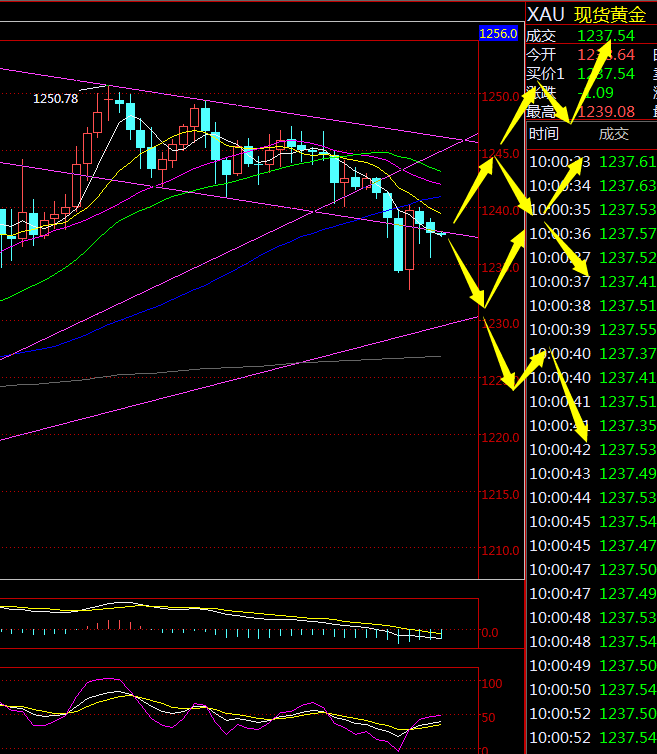Click the 100 level label in oscillator panel
The image size is (657, 754).
click(492, 683)
